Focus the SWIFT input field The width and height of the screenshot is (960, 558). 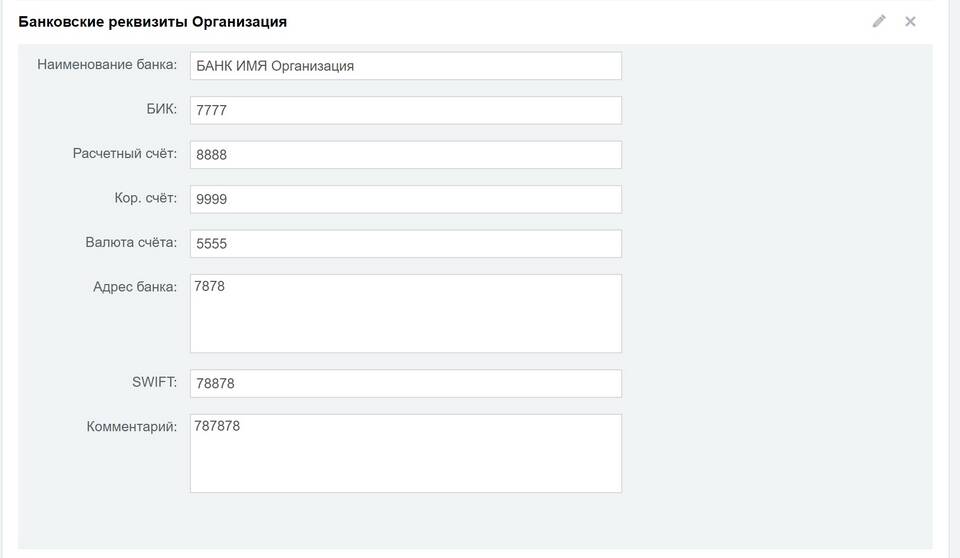pos(405,383)
